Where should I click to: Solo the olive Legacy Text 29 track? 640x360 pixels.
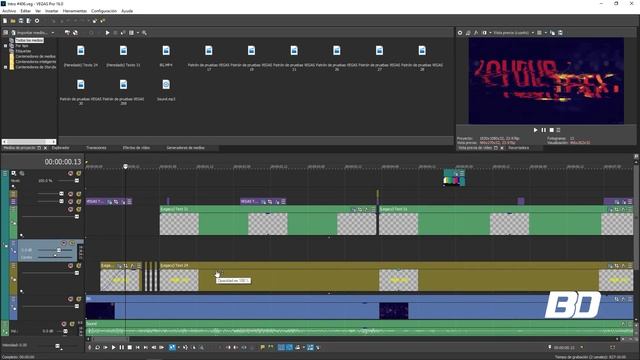[78, 266]
